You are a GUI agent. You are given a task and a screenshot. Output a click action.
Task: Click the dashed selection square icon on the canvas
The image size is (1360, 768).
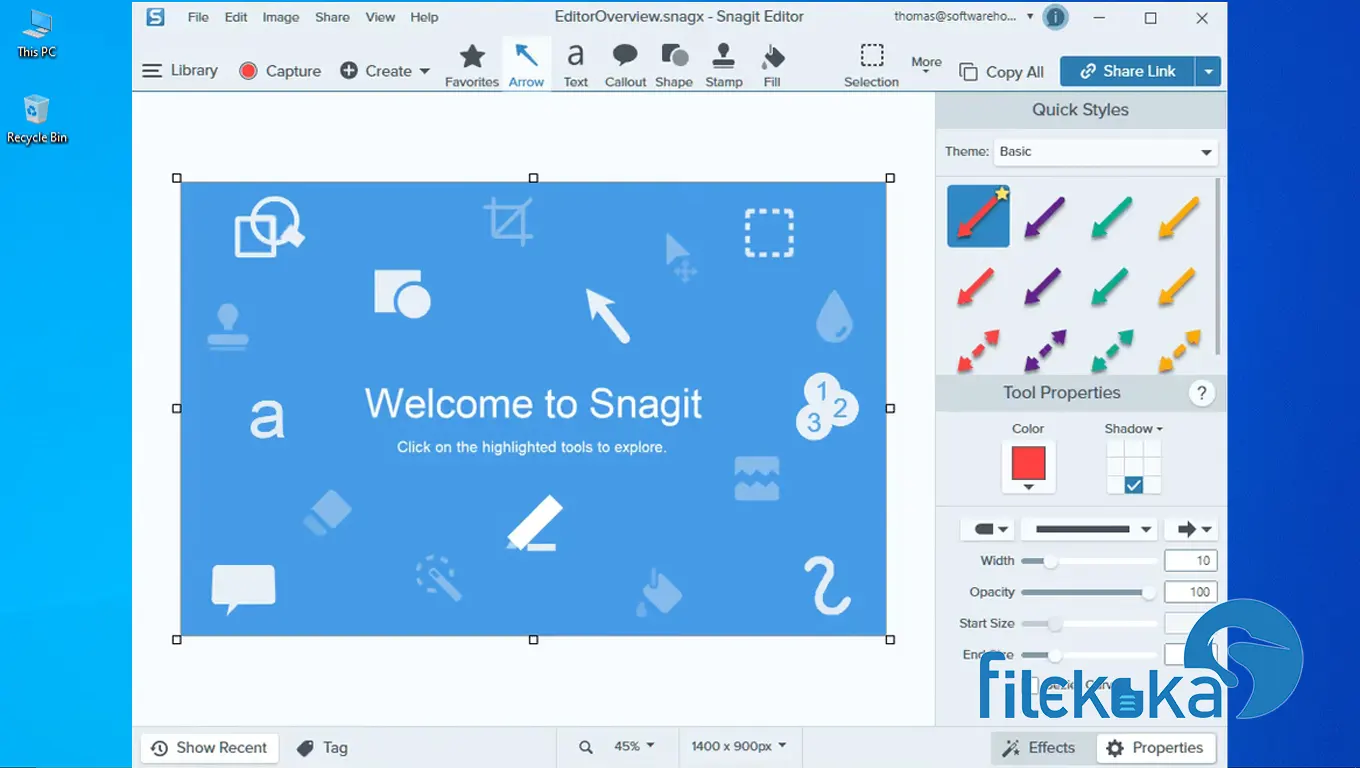pyautogui.click(x=769, y=232)
